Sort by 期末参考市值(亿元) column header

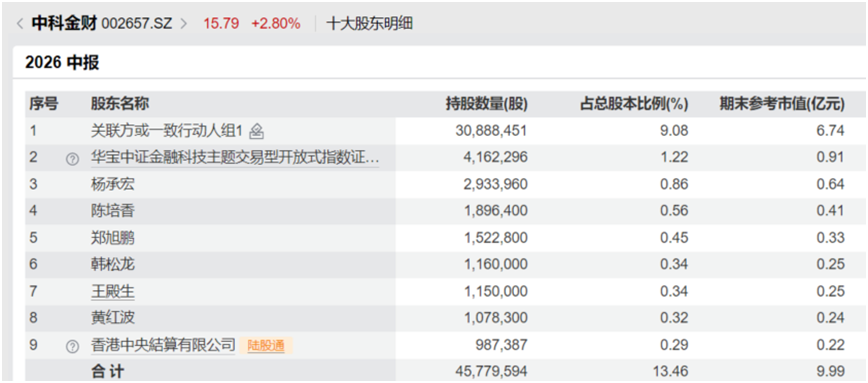782,103
